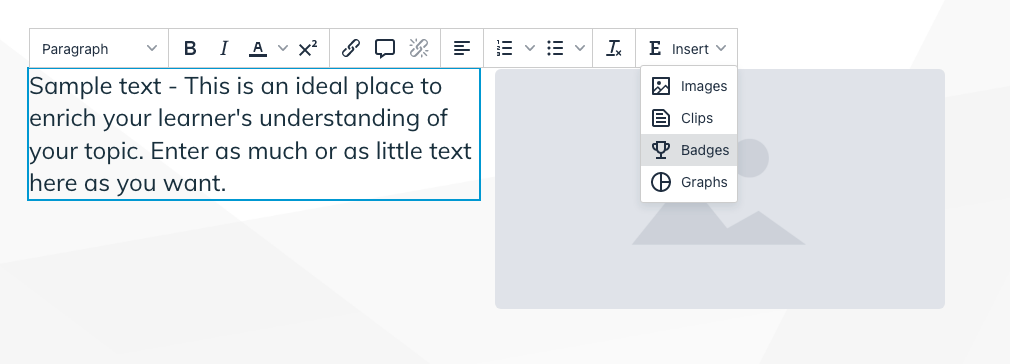Apply superscript formatting
Viewport: 1010px width, 364px height.
(x=308, y=48)
